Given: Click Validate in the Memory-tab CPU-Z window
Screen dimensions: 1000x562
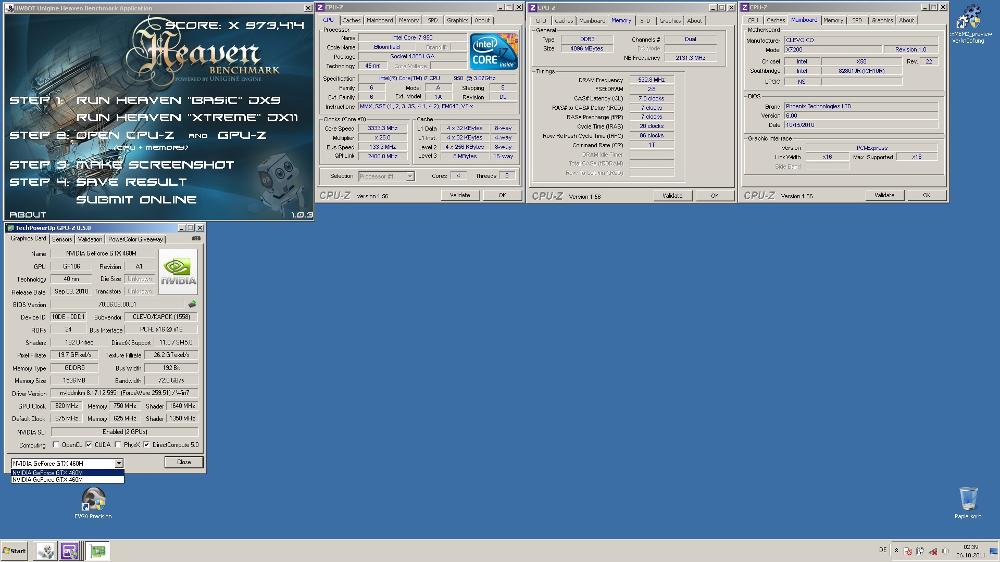Looking at the screenshot, I should click(673, 196).
